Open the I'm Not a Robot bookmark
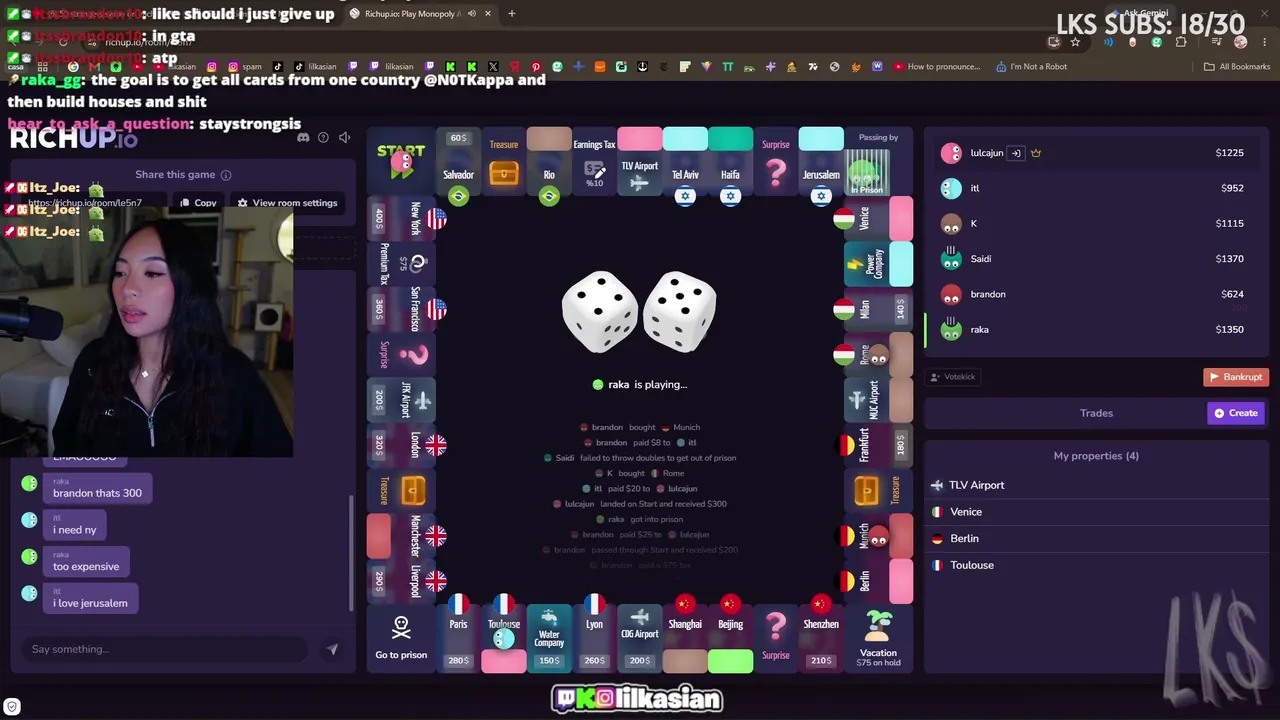1280x720 pixels. [1031, 67]
